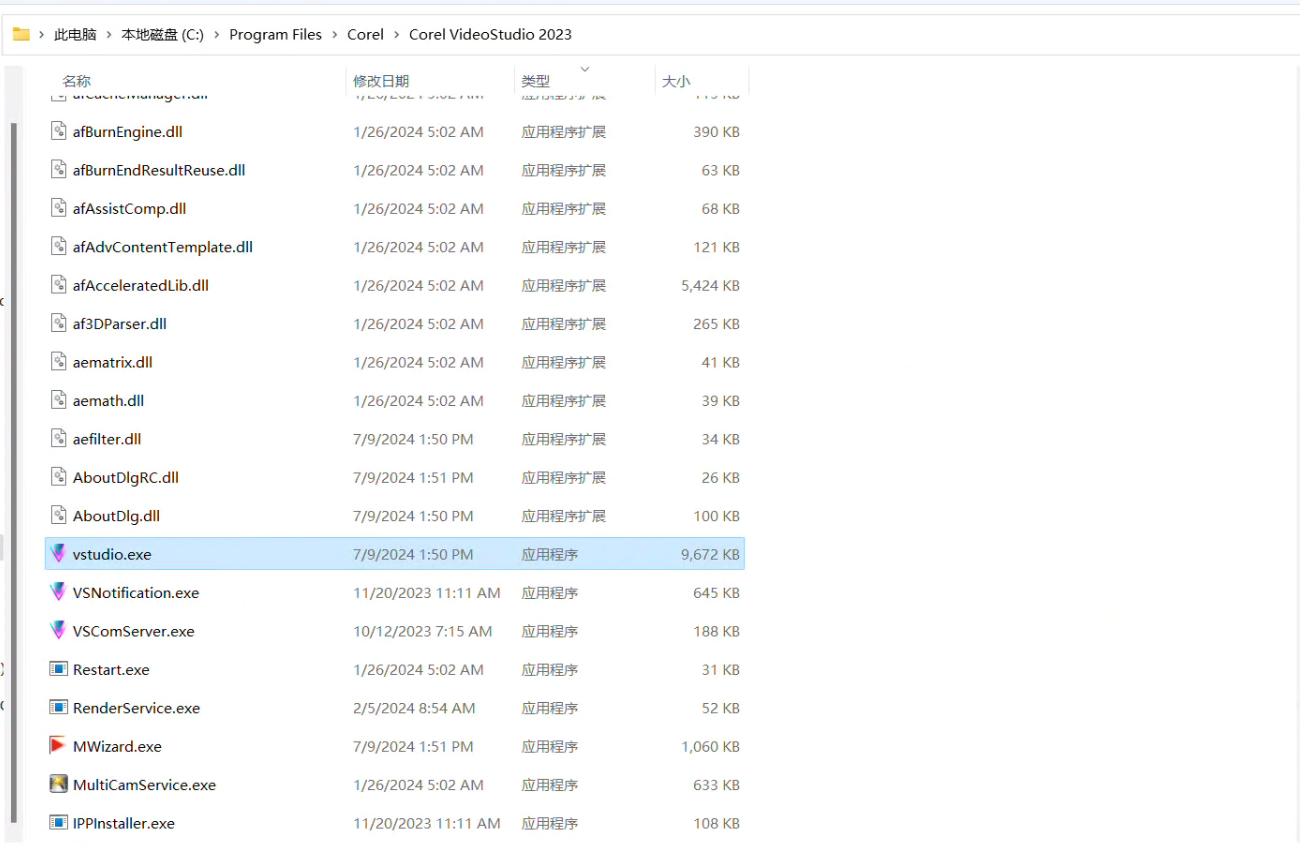The height and width of the screenshot is (847, 1300).
Task: Click the 633 KB size value
Action: click(x=716, y=785)
